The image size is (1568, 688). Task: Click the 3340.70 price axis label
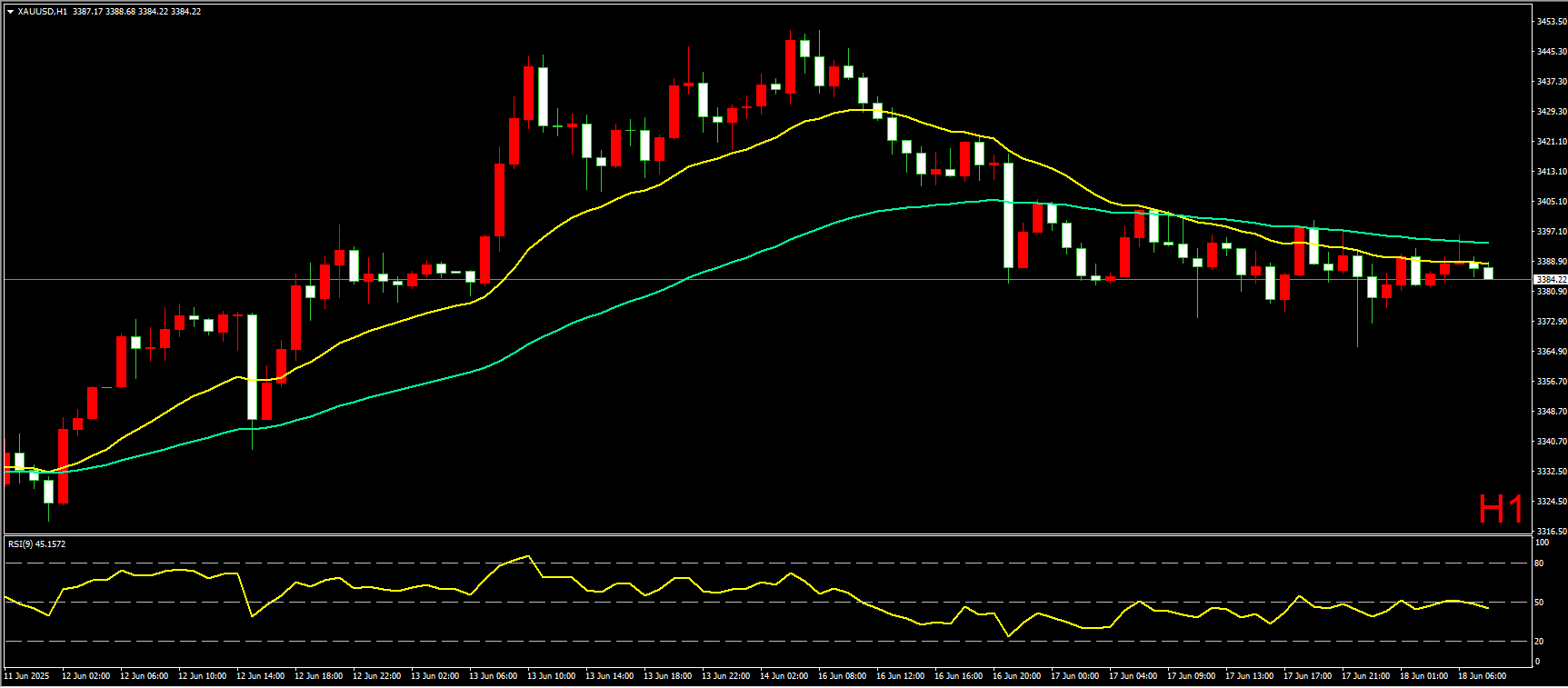[1551, 441]
